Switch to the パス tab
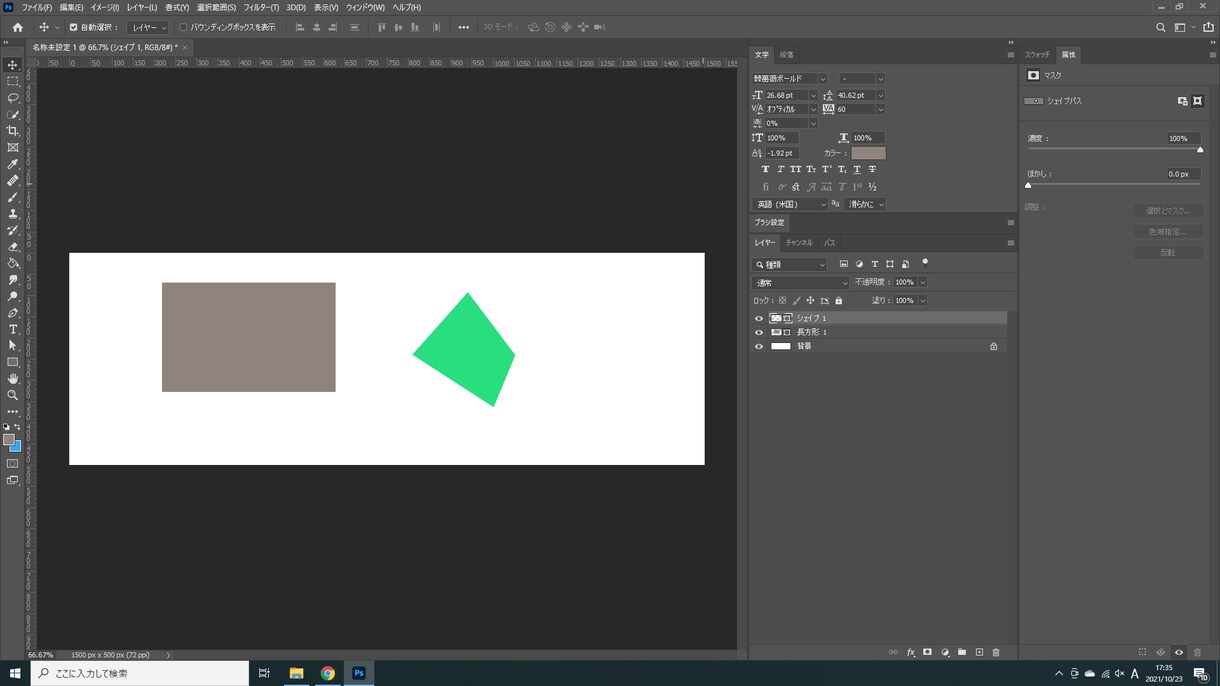 tap(830, 243)
